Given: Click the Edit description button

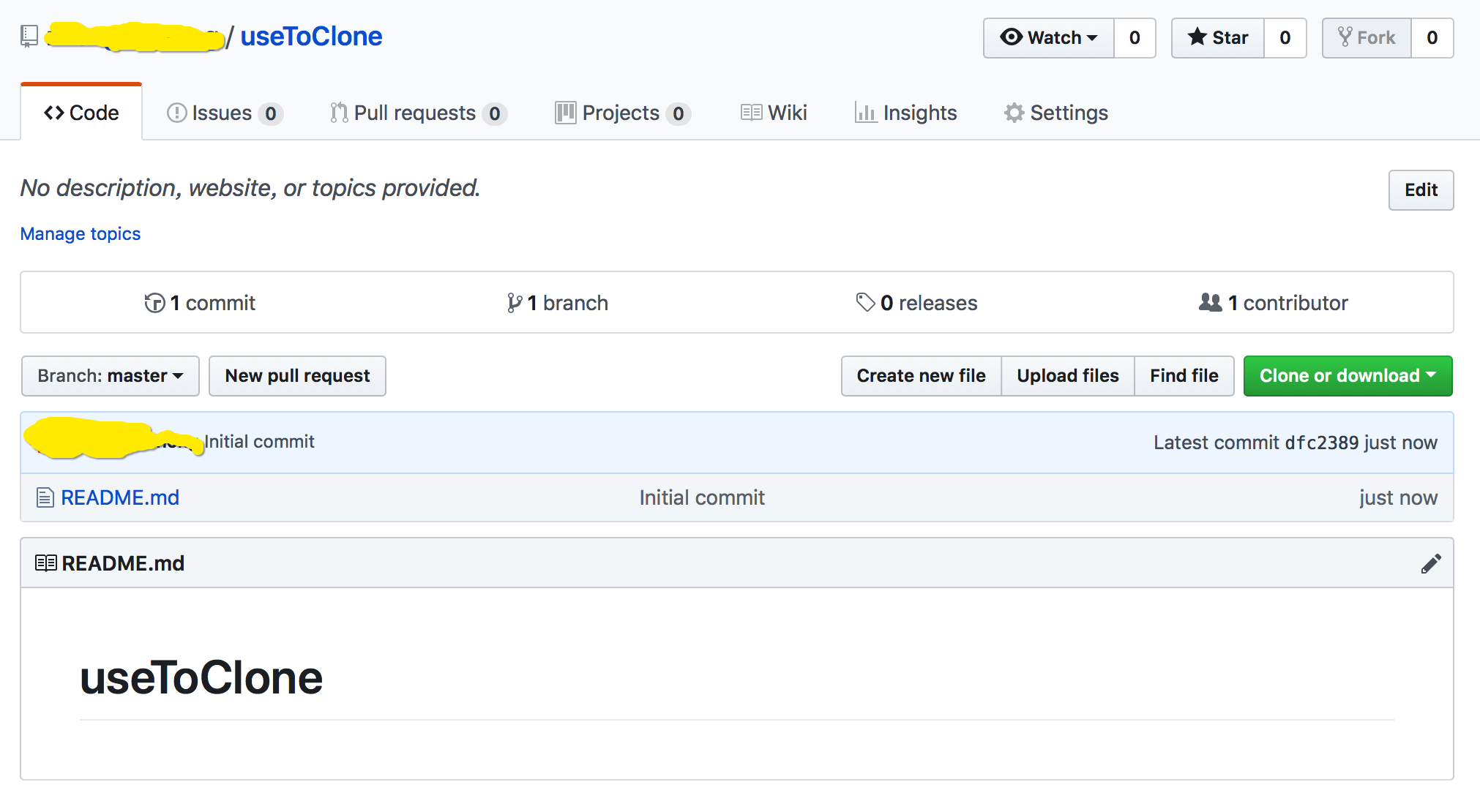Looking at the screenshot, I should (1420, 190).
